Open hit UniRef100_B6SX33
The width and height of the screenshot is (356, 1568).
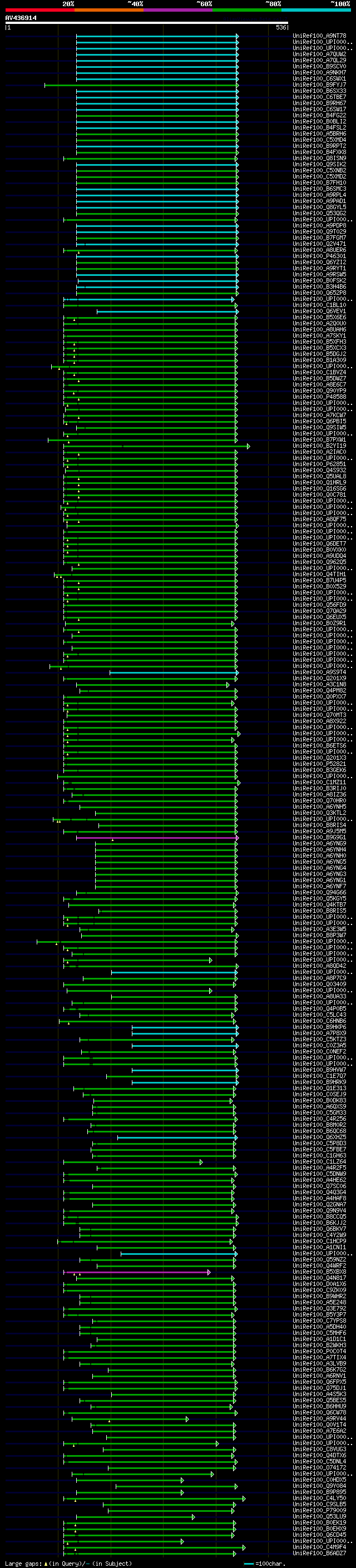[x=319, y=91]
